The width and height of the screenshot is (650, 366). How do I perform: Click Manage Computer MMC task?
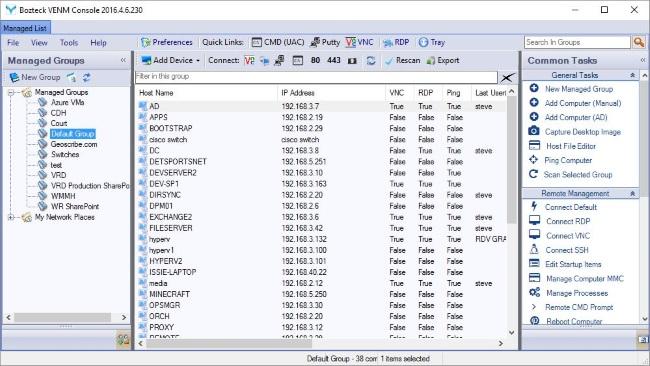tap(585, 279)
